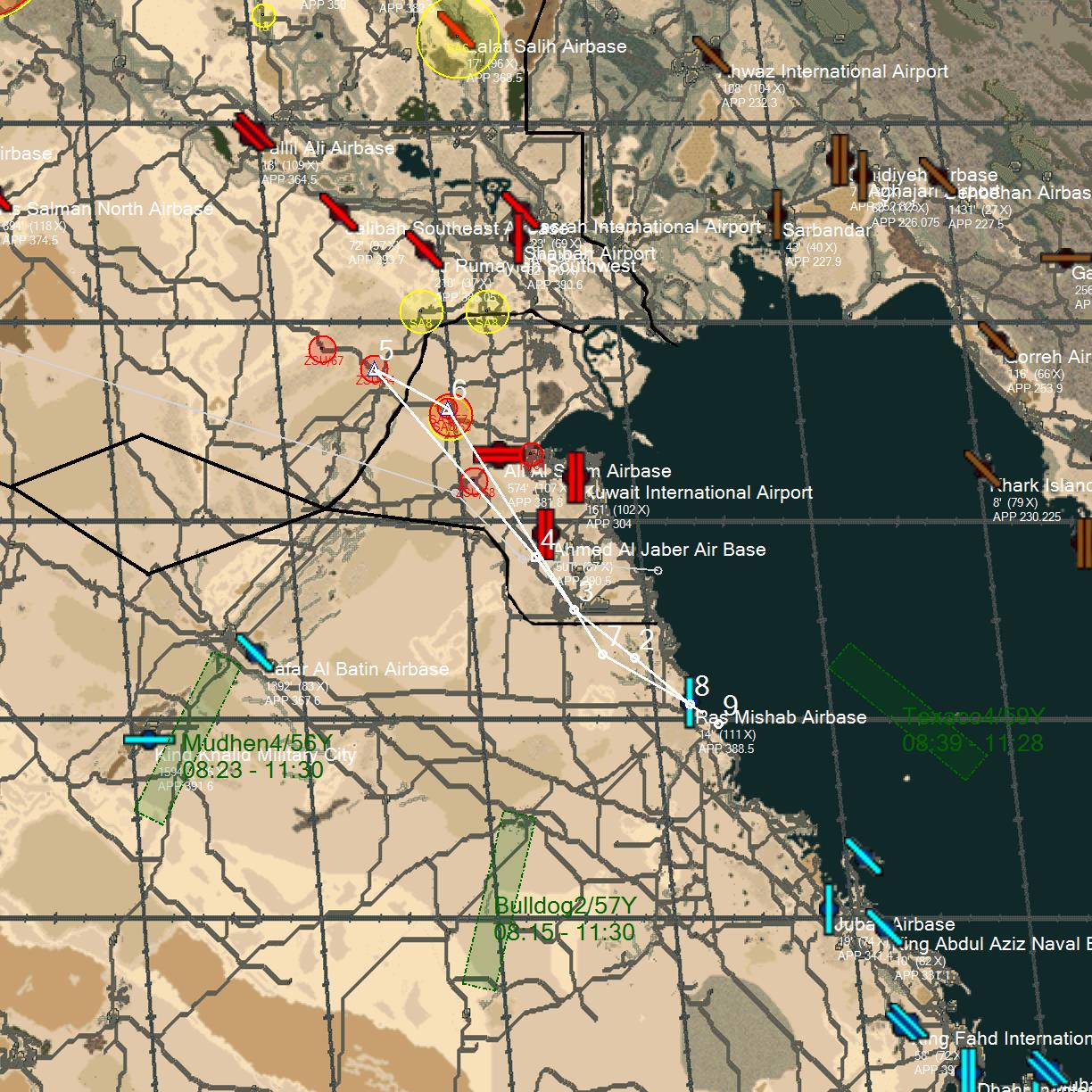Select red threat circle on Ali Al Salem runway end
Viewport: 1092px width, 1092px height.
532,455
